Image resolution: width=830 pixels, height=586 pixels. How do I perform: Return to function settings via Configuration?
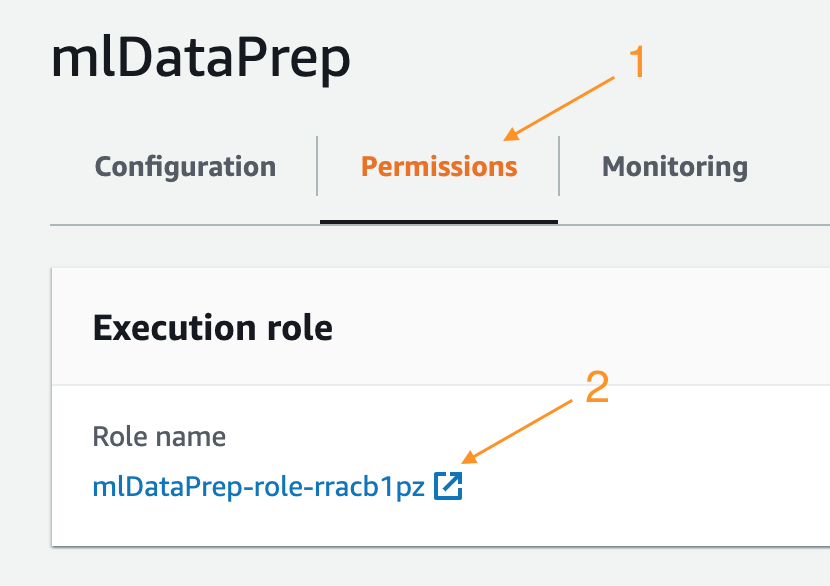pyautogui.click(x=185, y=167)
